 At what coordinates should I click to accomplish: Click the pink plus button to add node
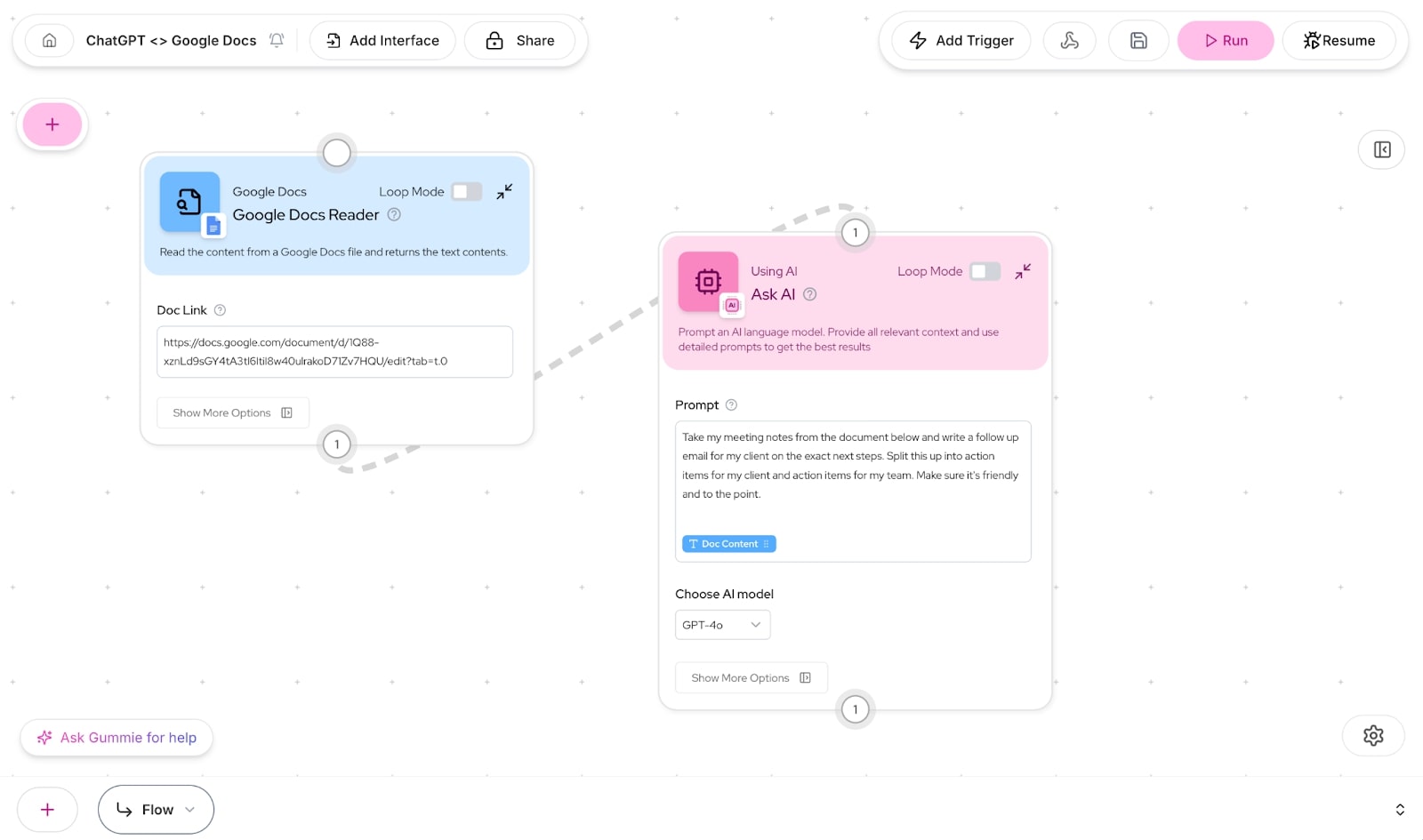tap(52, 124)
